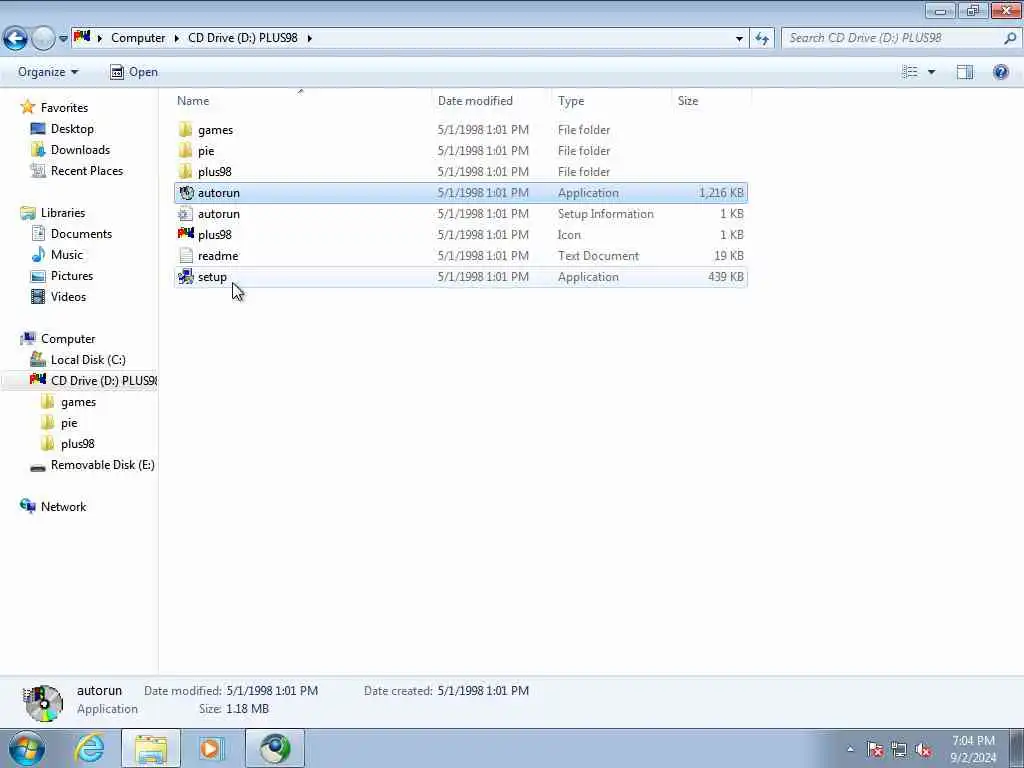Open the view options dropdown arrow

coord(931,72)
